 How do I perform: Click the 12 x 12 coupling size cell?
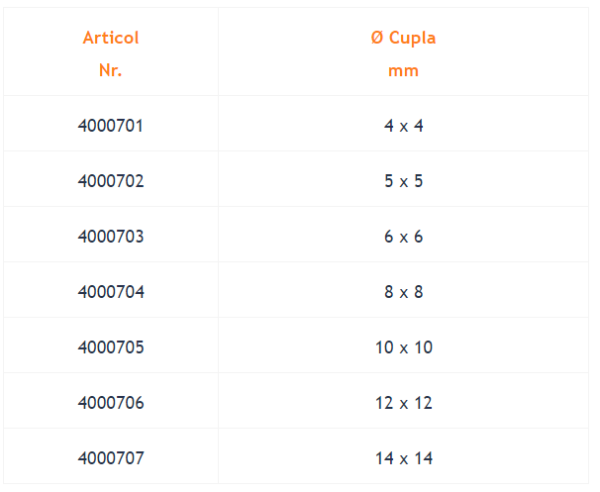click(404, 403)
